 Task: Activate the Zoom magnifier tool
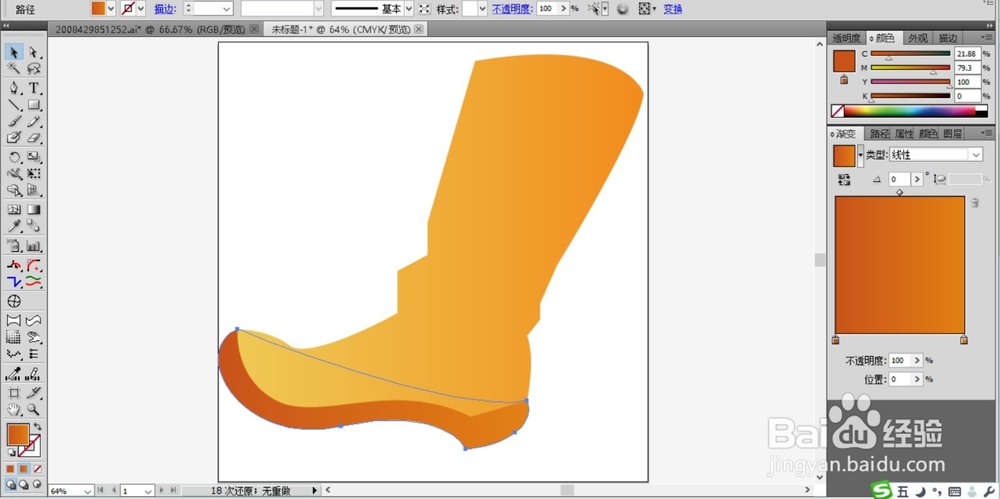point(33,410)
